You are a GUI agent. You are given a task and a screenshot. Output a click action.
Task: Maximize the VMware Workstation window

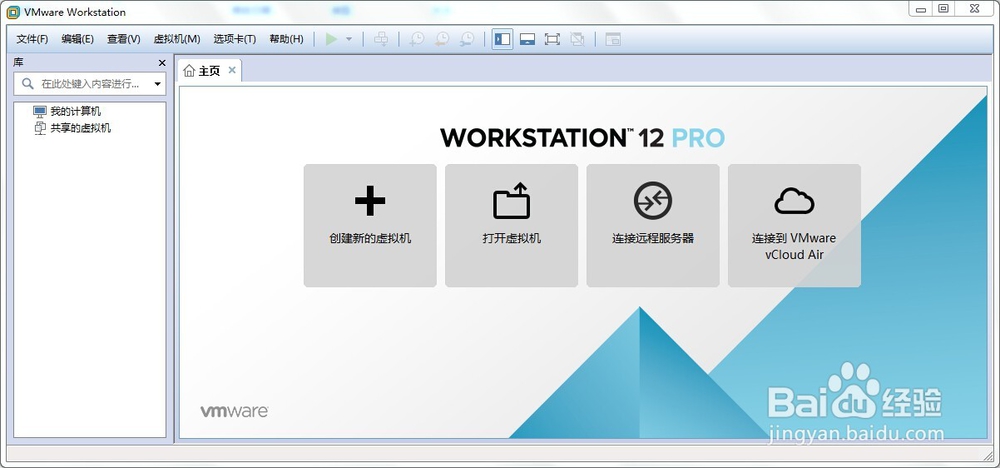click(943, 8)
